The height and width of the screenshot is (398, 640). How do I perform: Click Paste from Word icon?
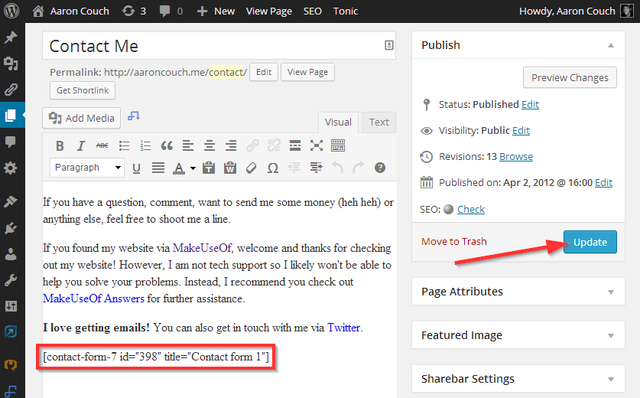pyautogui.click(x=230, y=168)
